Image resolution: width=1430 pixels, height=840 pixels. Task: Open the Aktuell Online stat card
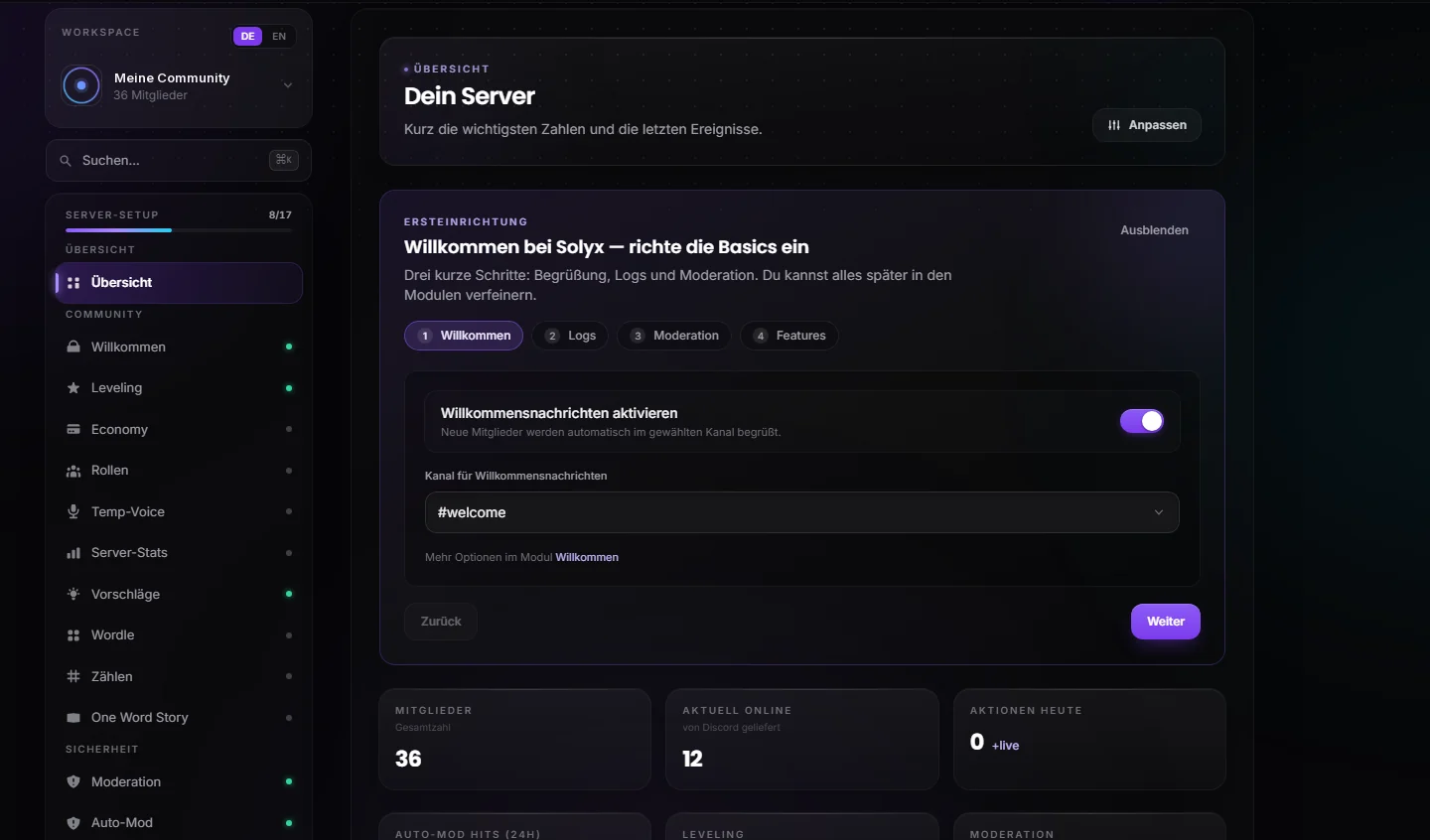(802, 740)
